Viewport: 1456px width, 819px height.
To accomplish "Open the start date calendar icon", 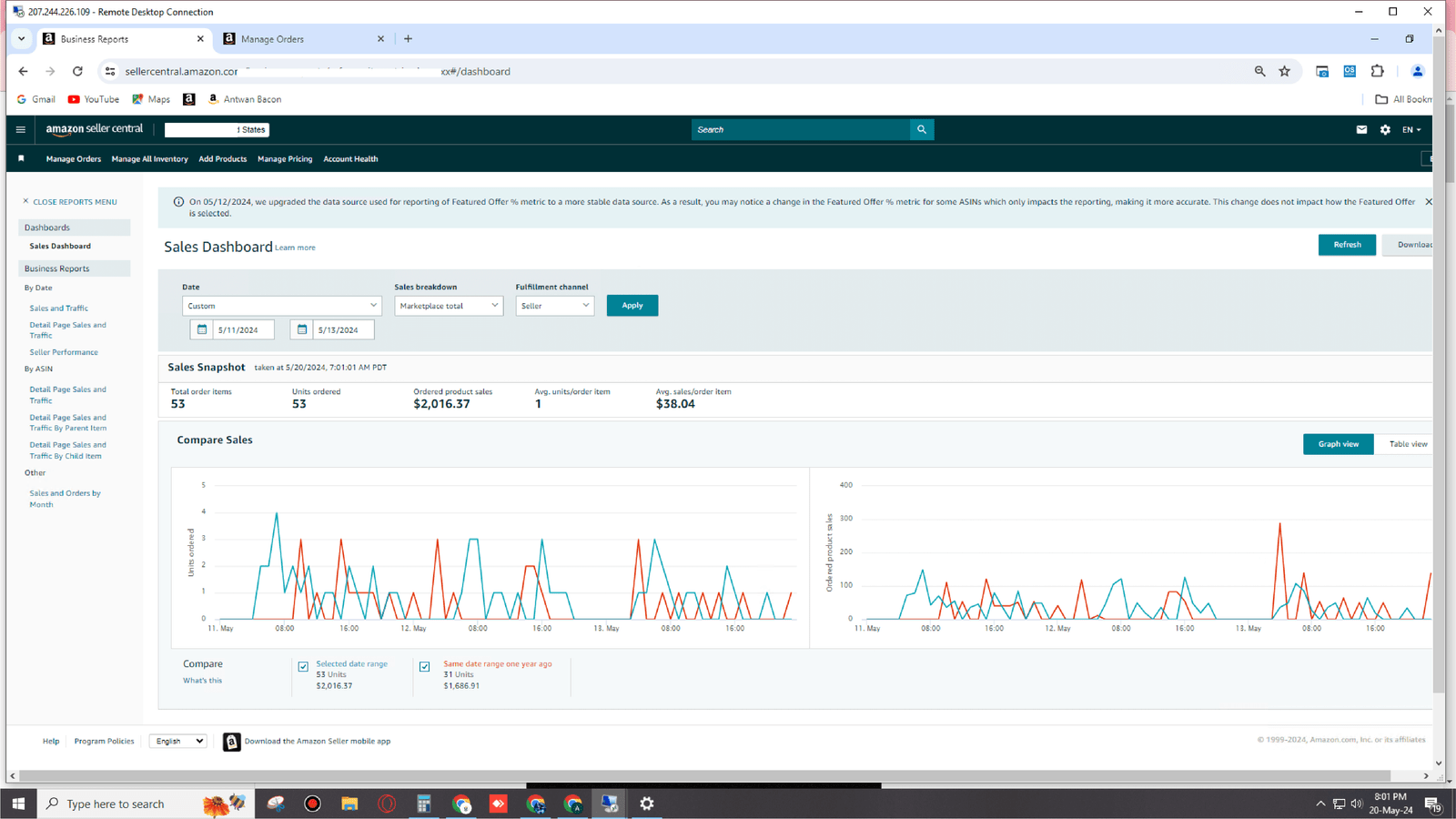I will point(201,329).
